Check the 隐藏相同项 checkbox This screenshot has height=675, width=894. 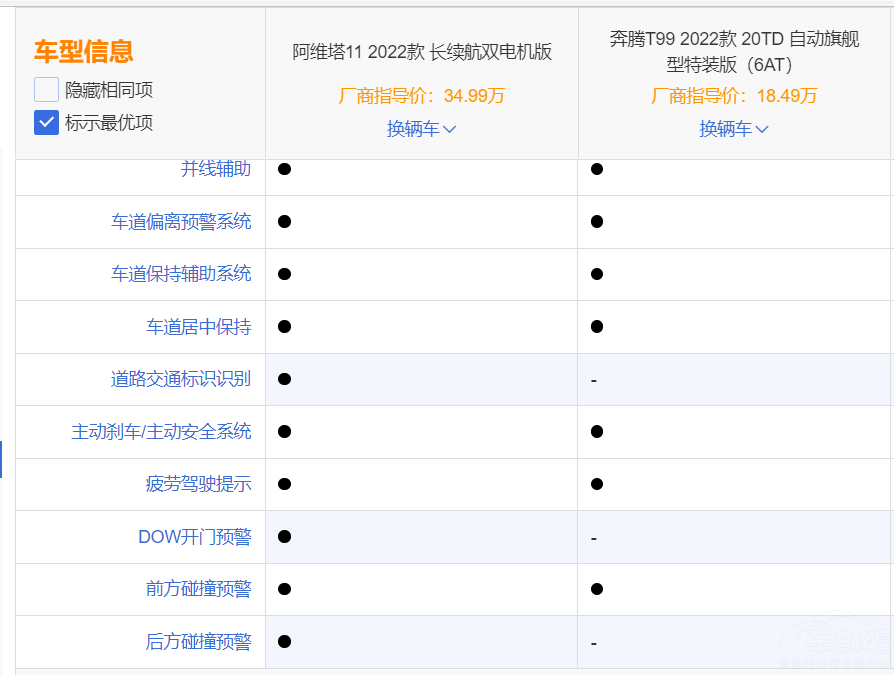click(47, 90)
